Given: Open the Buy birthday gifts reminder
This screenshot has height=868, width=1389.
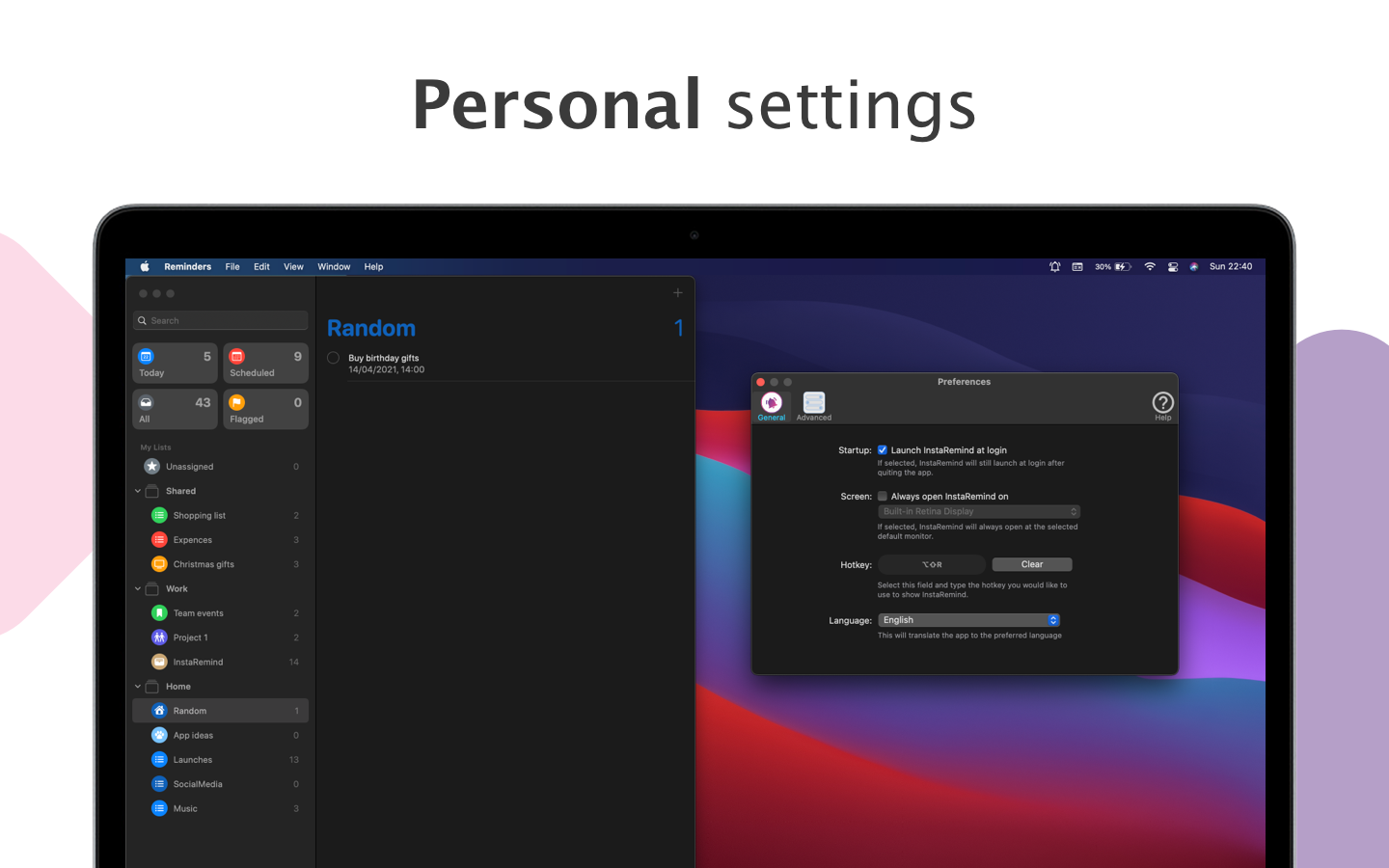Looking at the screenshot, I should 384,358.
